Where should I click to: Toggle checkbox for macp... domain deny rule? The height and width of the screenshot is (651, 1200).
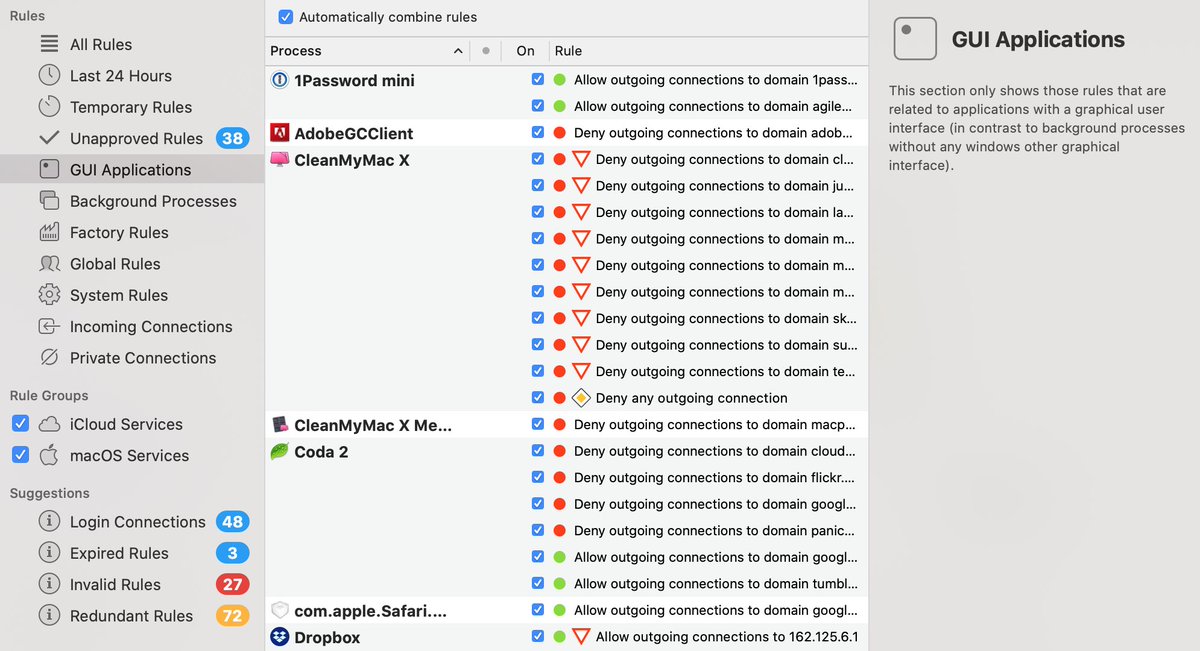(x=538, y=424)
